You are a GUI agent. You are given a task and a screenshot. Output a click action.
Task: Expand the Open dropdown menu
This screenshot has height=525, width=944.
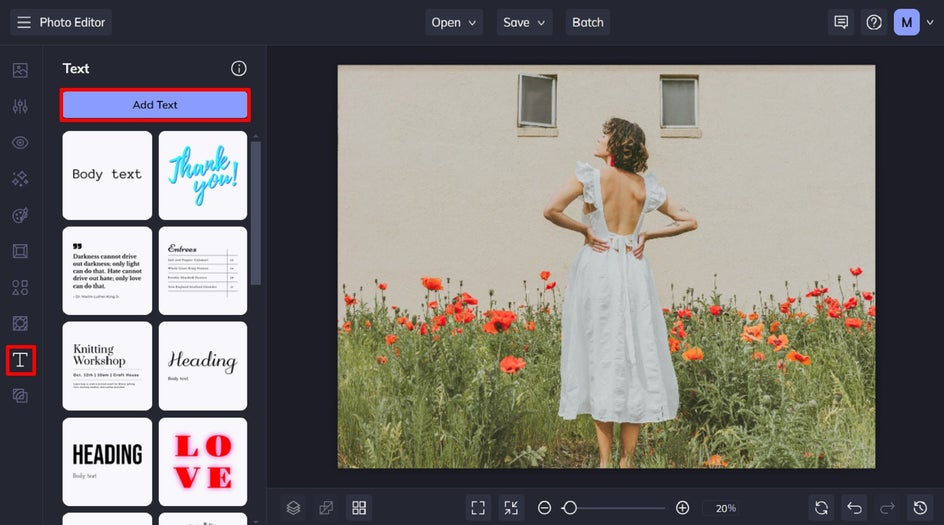454,22
